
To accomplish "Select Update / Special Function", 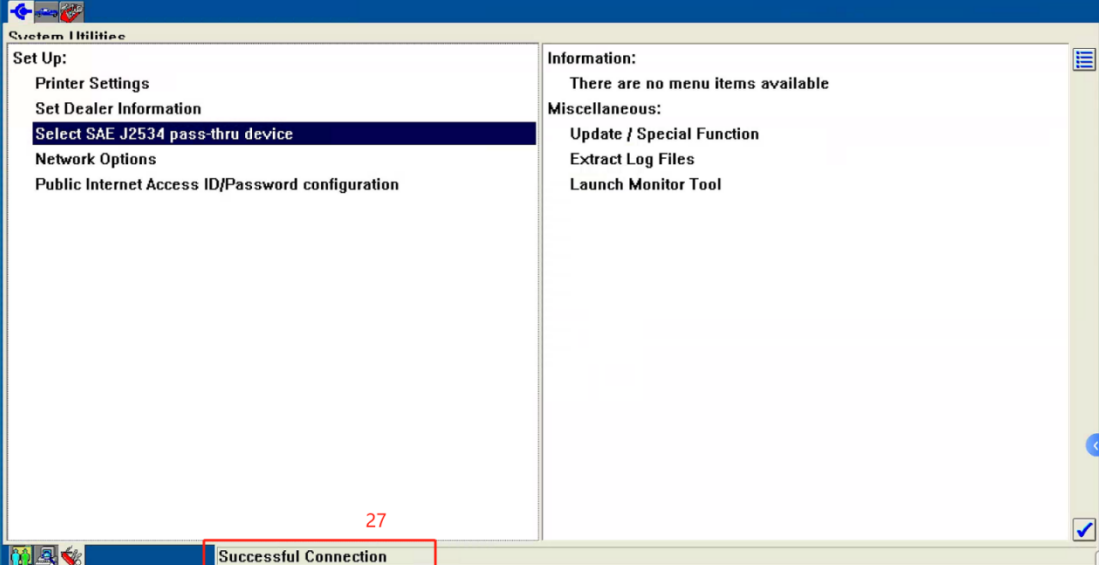I will pyautogui.click(x=664, y=134).
